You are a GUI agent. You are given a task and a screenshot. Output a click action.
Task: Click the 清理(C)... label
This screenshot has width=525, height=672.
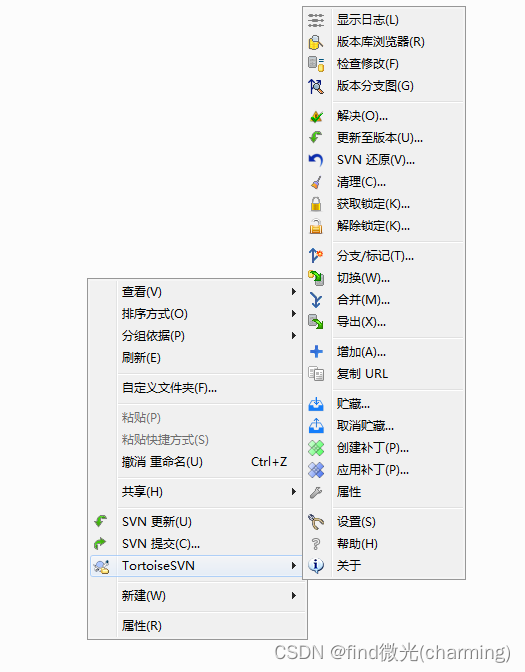(361, 183)
